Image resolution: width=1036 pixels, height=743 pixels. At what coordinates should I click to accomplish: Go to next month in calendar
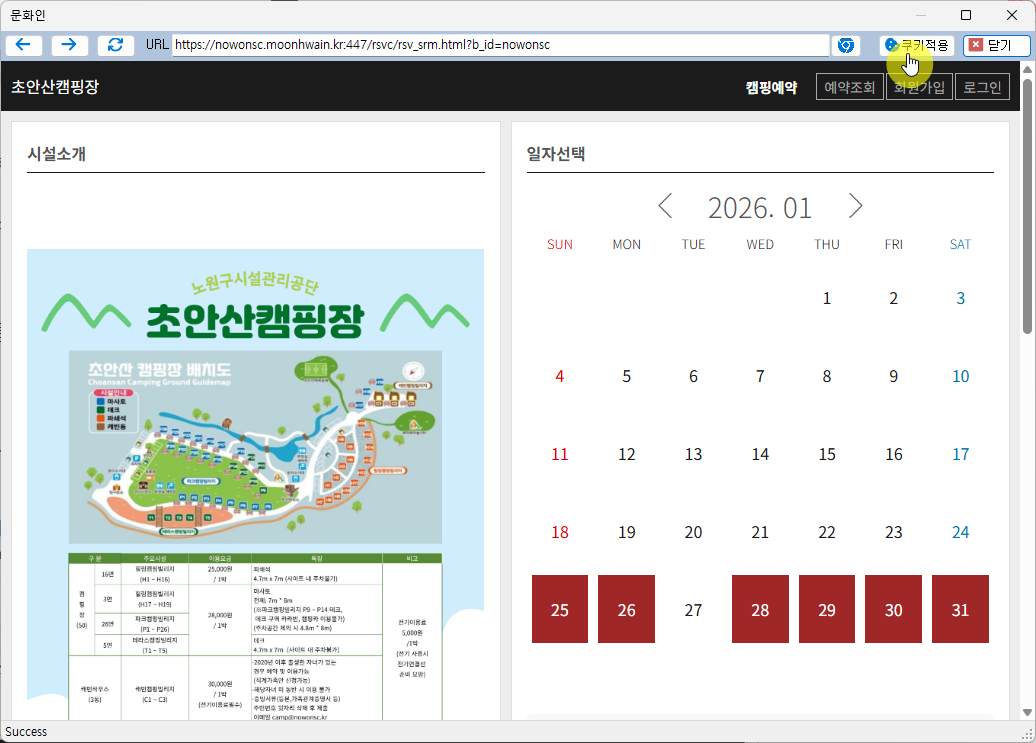pos(855,206)
